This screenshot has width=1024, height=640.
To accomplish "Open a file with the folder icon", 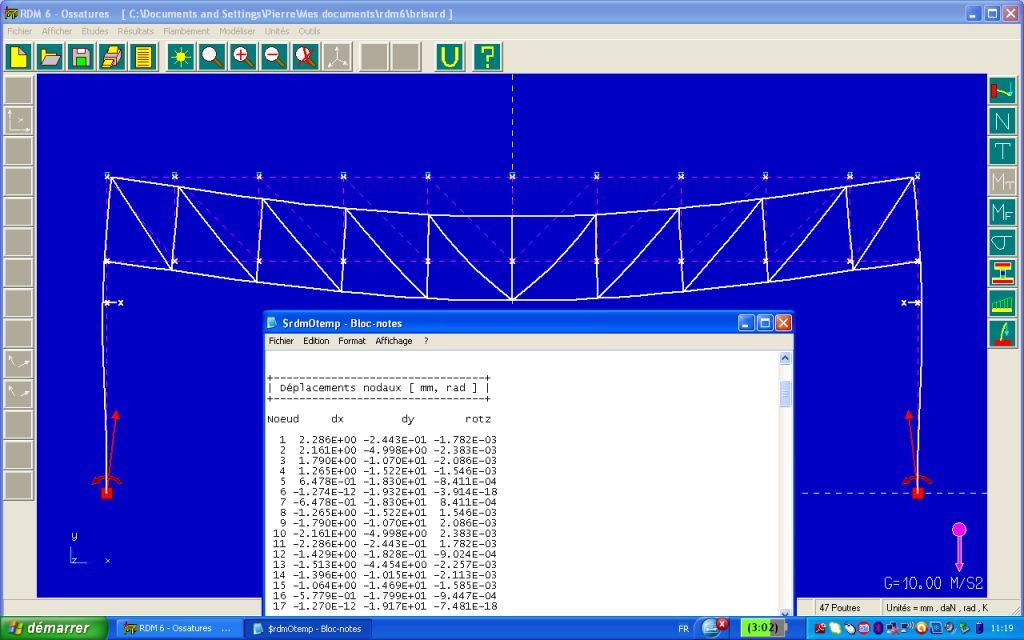I will tap(50, 57).
